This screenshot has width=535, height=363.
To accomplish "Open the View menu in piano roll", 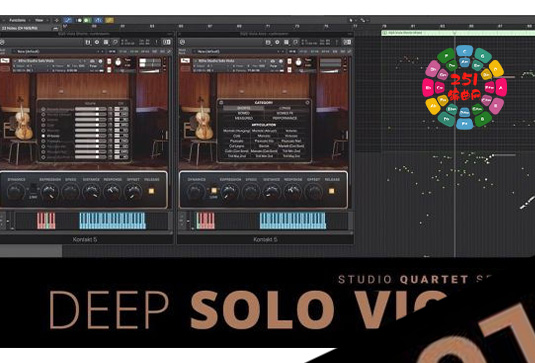I will (x=40, y=20).
